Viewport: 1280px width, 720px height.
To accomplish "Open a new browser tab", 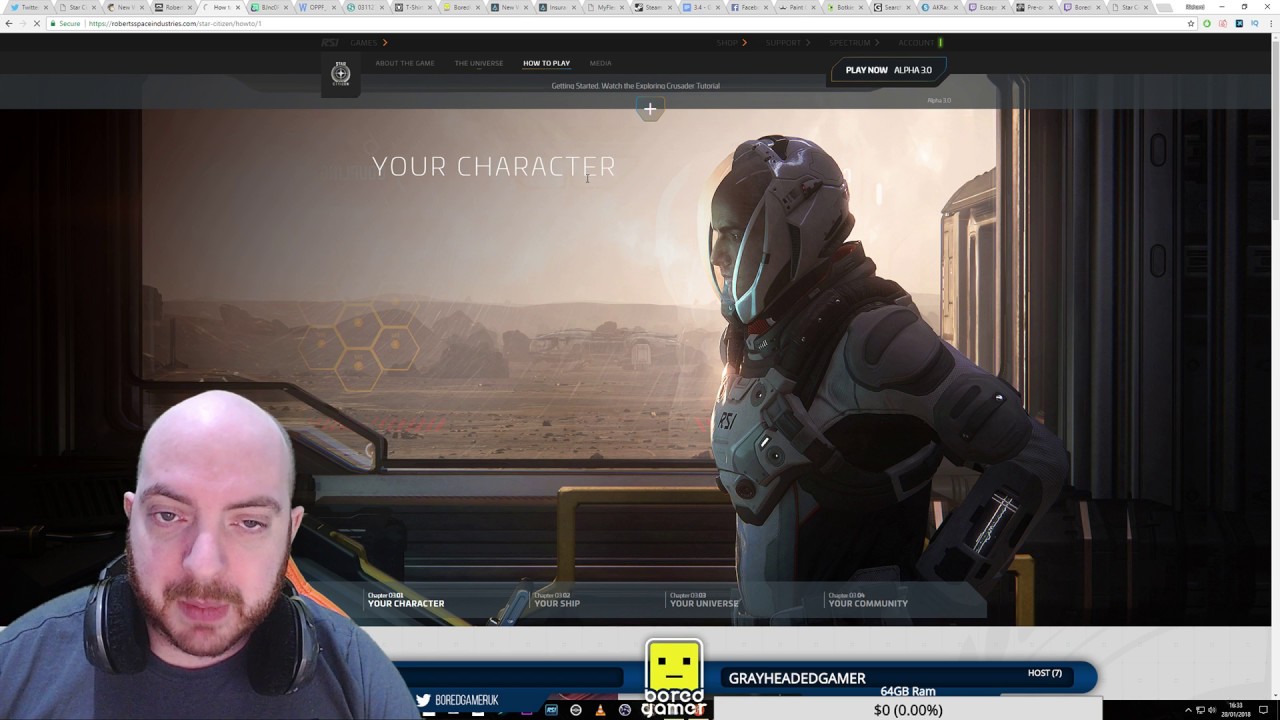I will click(x=1163, y=7).
